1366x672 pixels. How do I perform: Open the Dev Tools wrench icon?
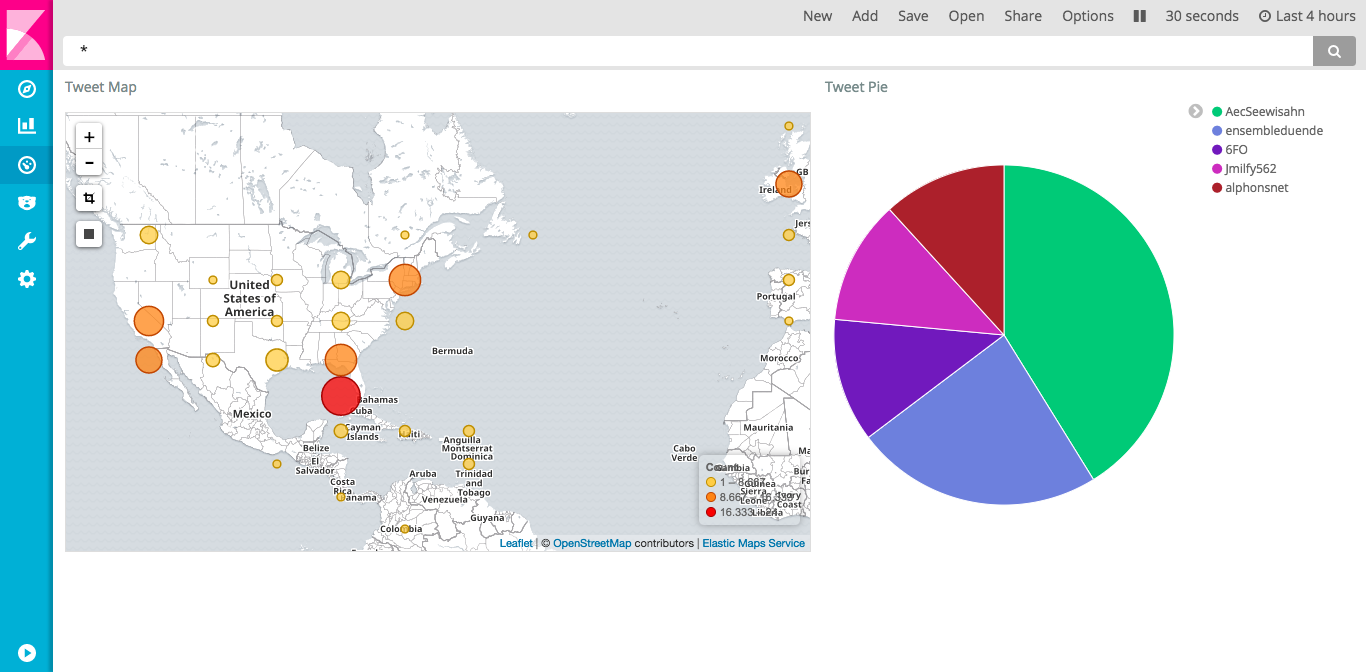tap(27, 241)
